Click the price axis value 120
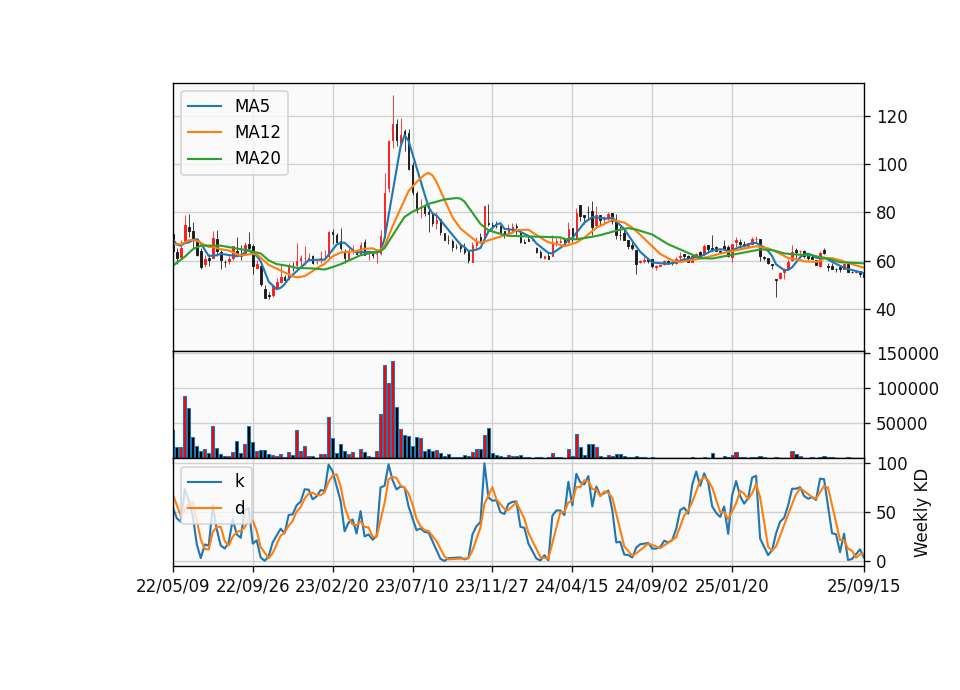Image resolution: width=960 pixels, height=690 pixels. click(x=892, y=117)
